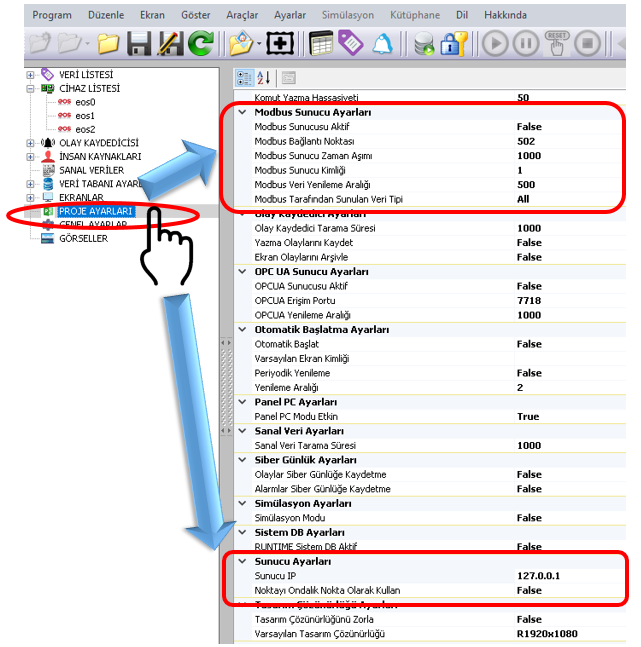Viewport: 641px width, 647px height.
Task: Click the image folder toolbar icon
Action: point(241,43)
